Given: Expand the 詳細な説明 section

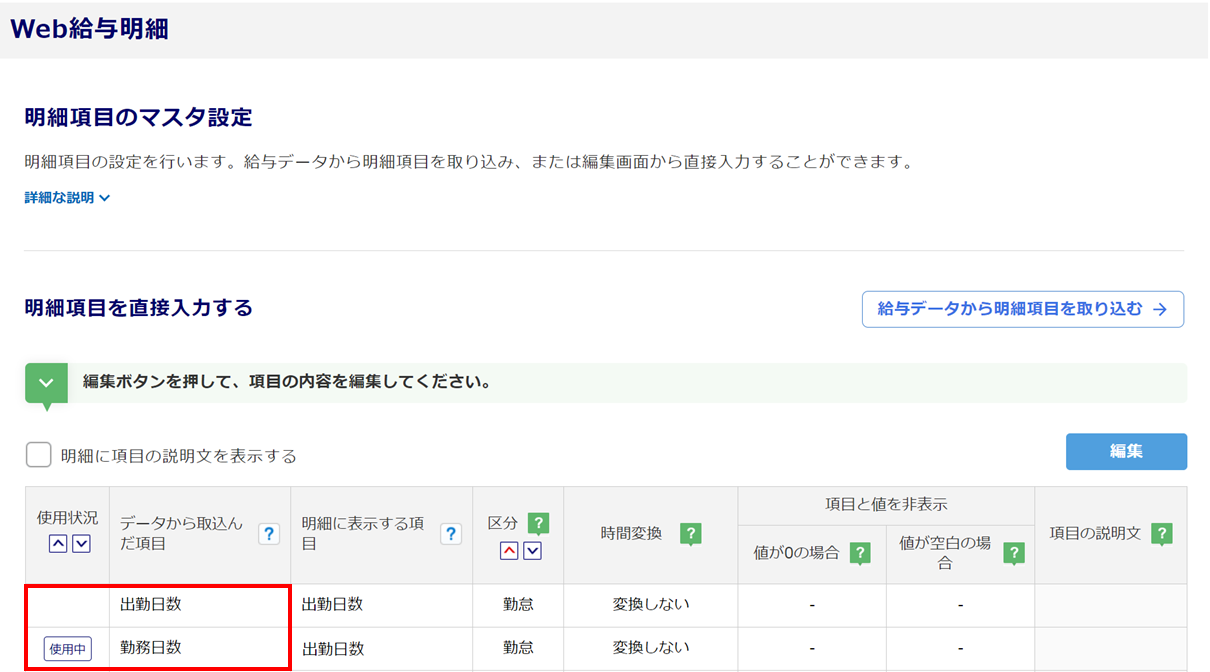Looking at the screenshot, I should point(67,198).
